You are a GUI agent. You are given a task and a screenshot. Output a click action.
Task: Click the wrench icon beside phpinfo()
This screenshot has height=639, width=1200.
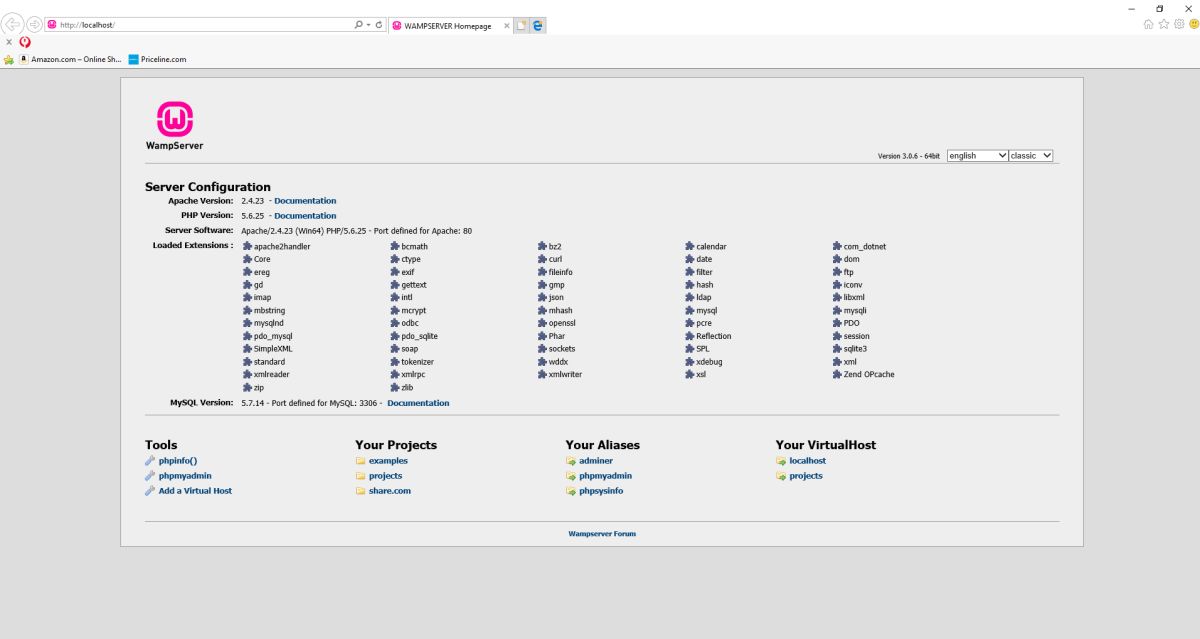click(x=150, y=460)
